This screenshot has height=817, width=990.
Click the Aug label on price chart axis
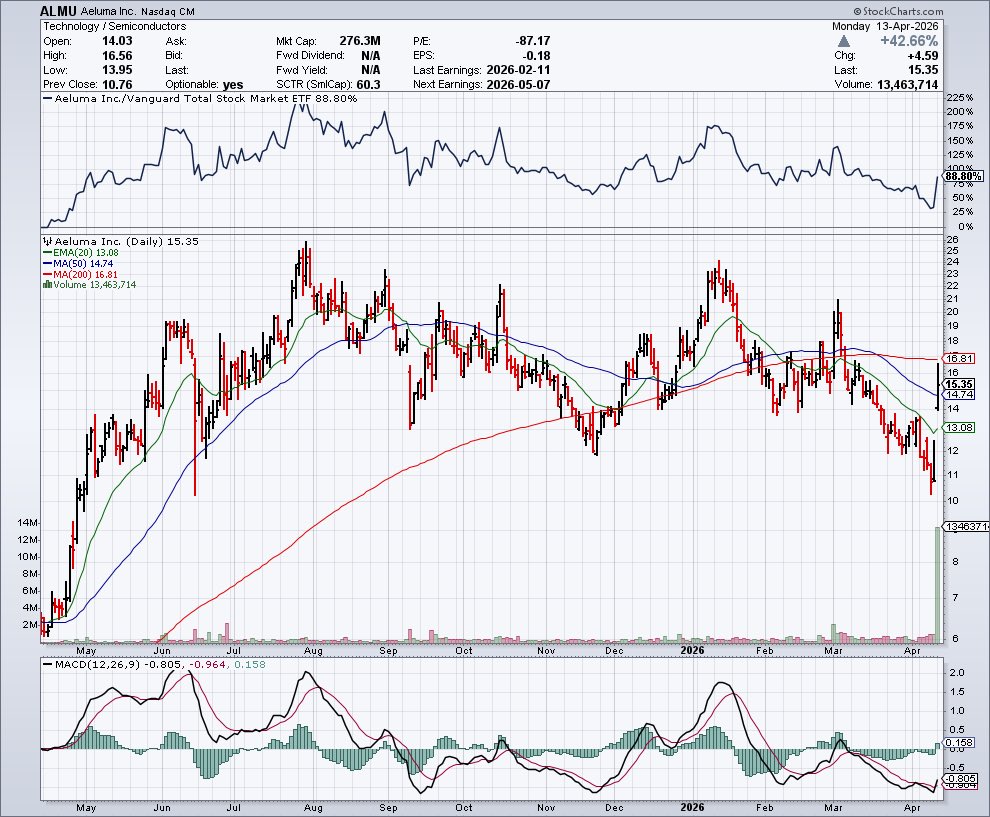coord(313,650)
